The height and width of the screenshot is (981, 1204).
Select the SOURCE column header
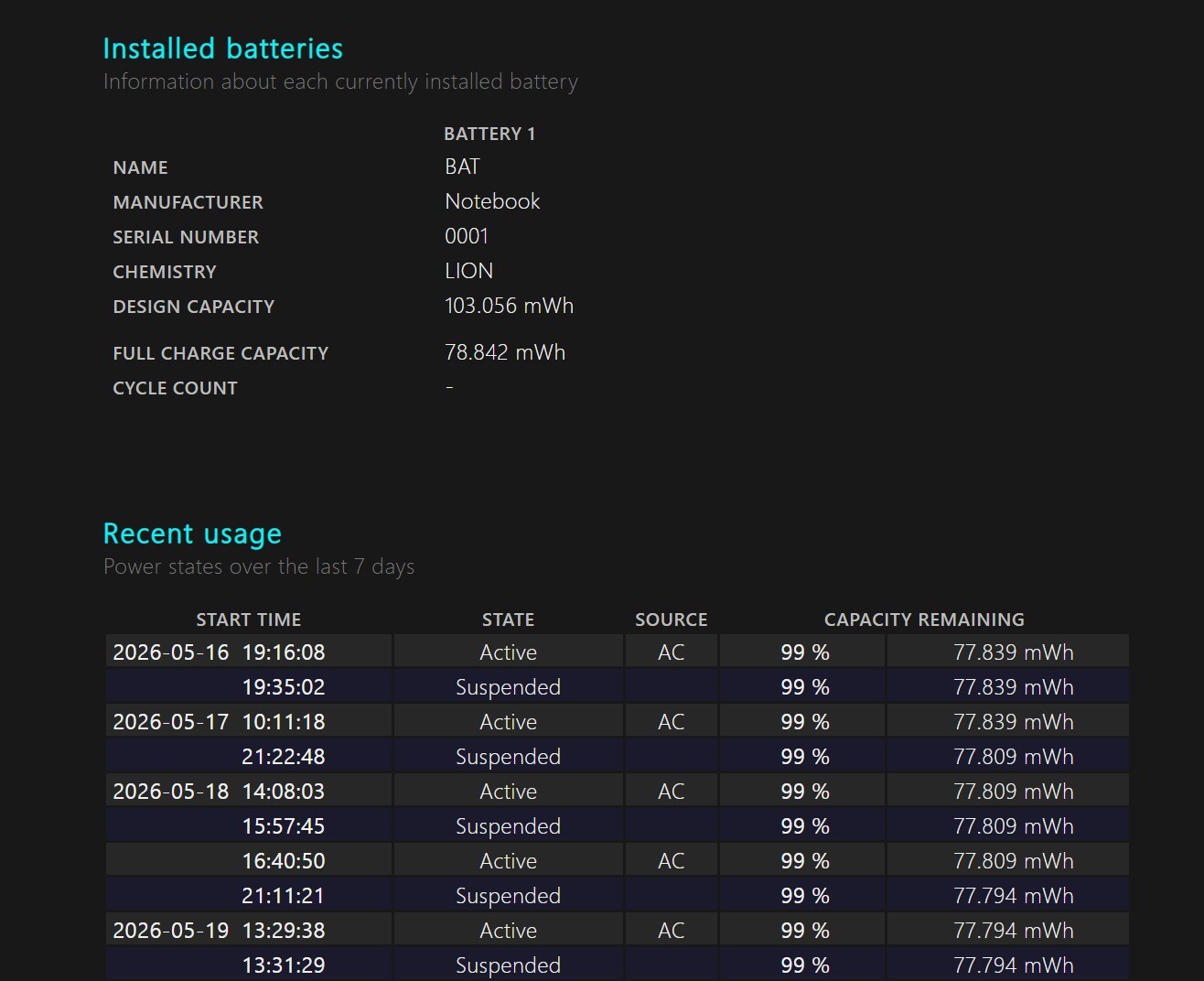point(671,620)
